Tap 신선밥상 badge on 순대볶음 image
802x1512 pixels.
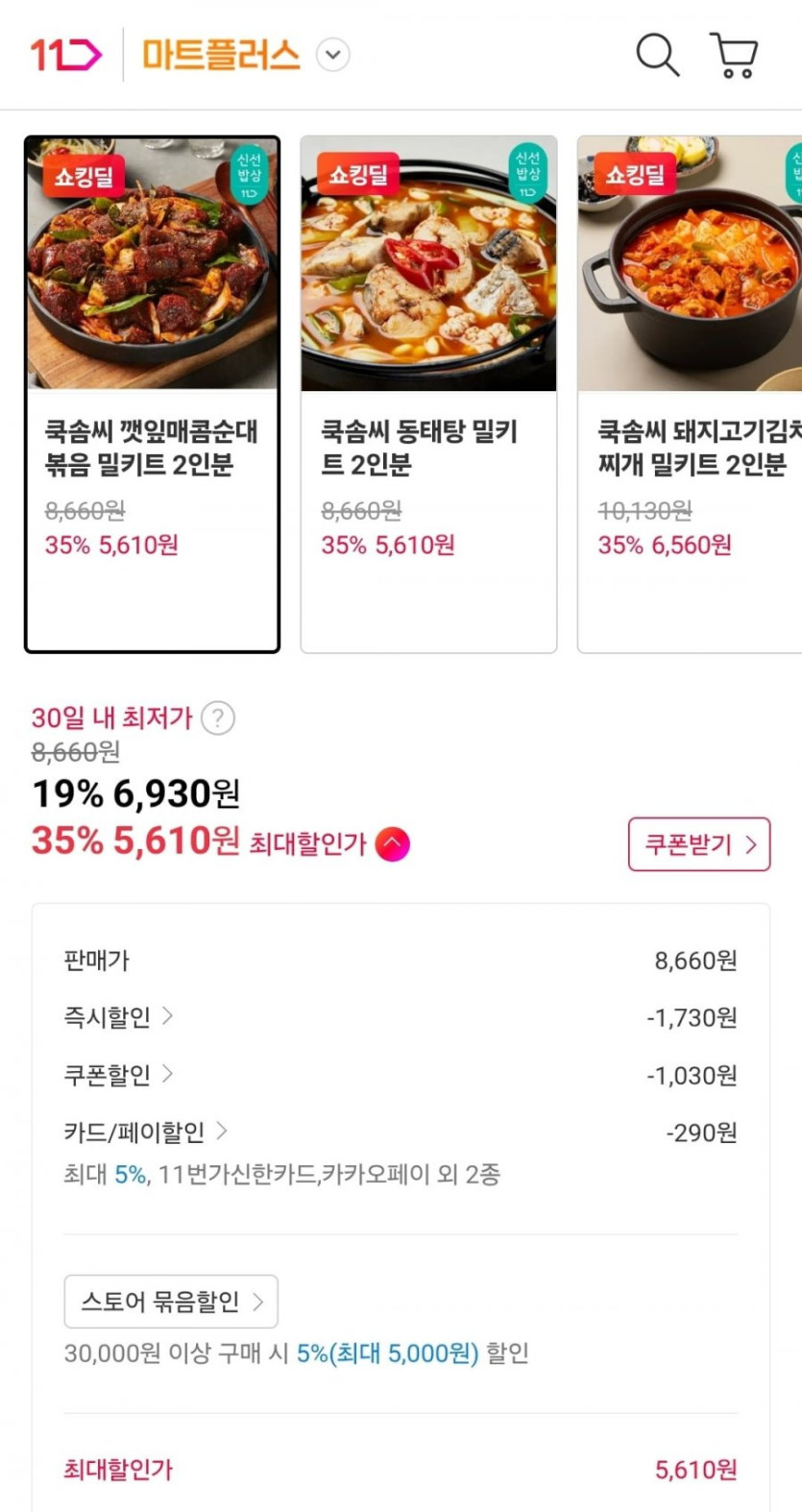point(249,173)
